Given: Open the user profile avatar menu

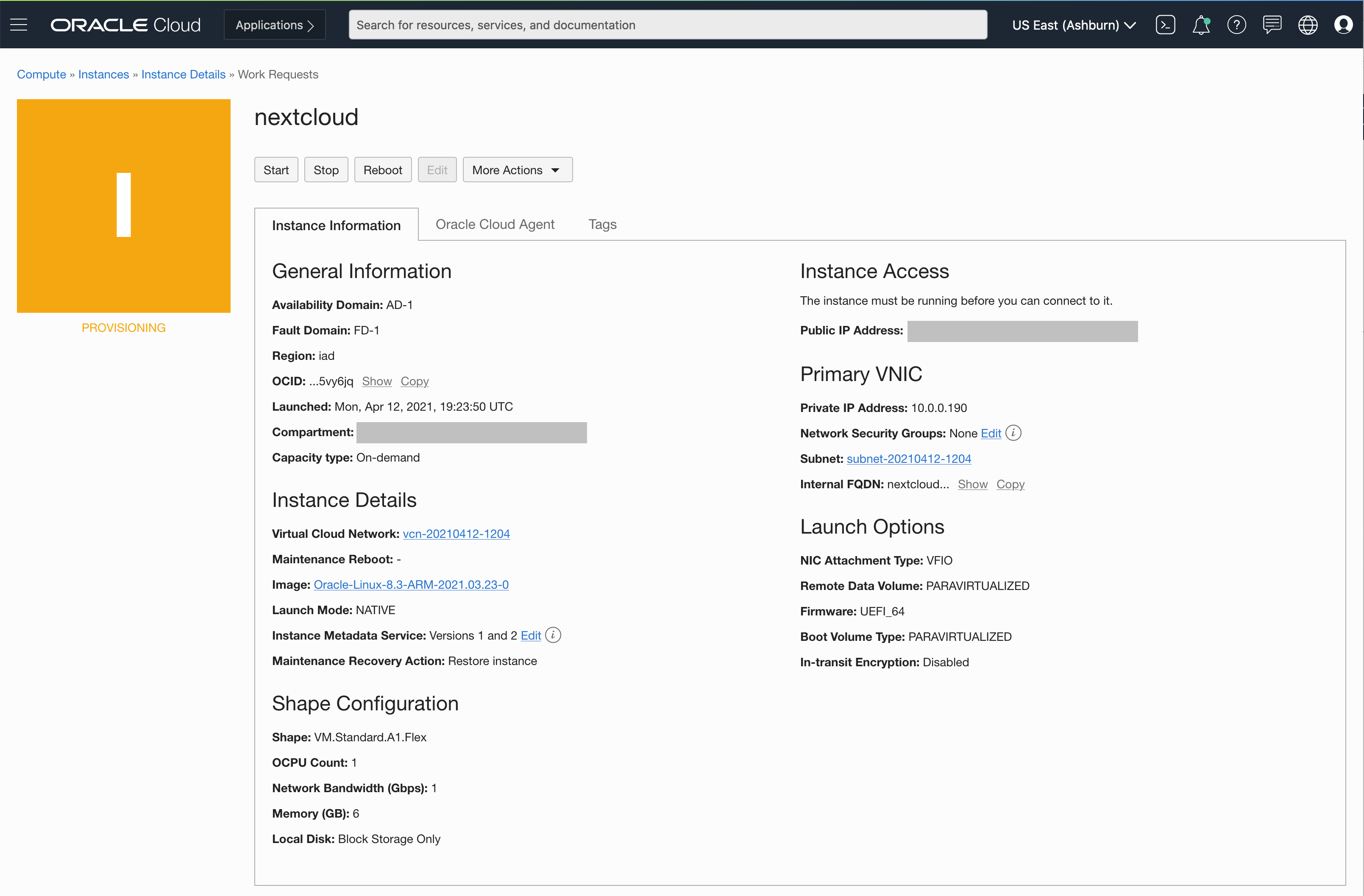Looking at the screenshot, I should click(1343, 25).
